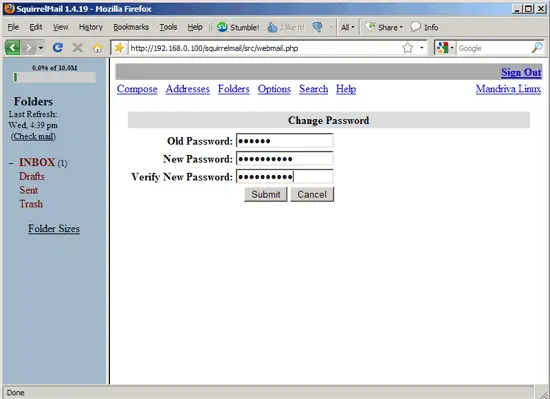Open the Sent folder
This screenshot has width=550, height=399.
(x=28, y=190)
